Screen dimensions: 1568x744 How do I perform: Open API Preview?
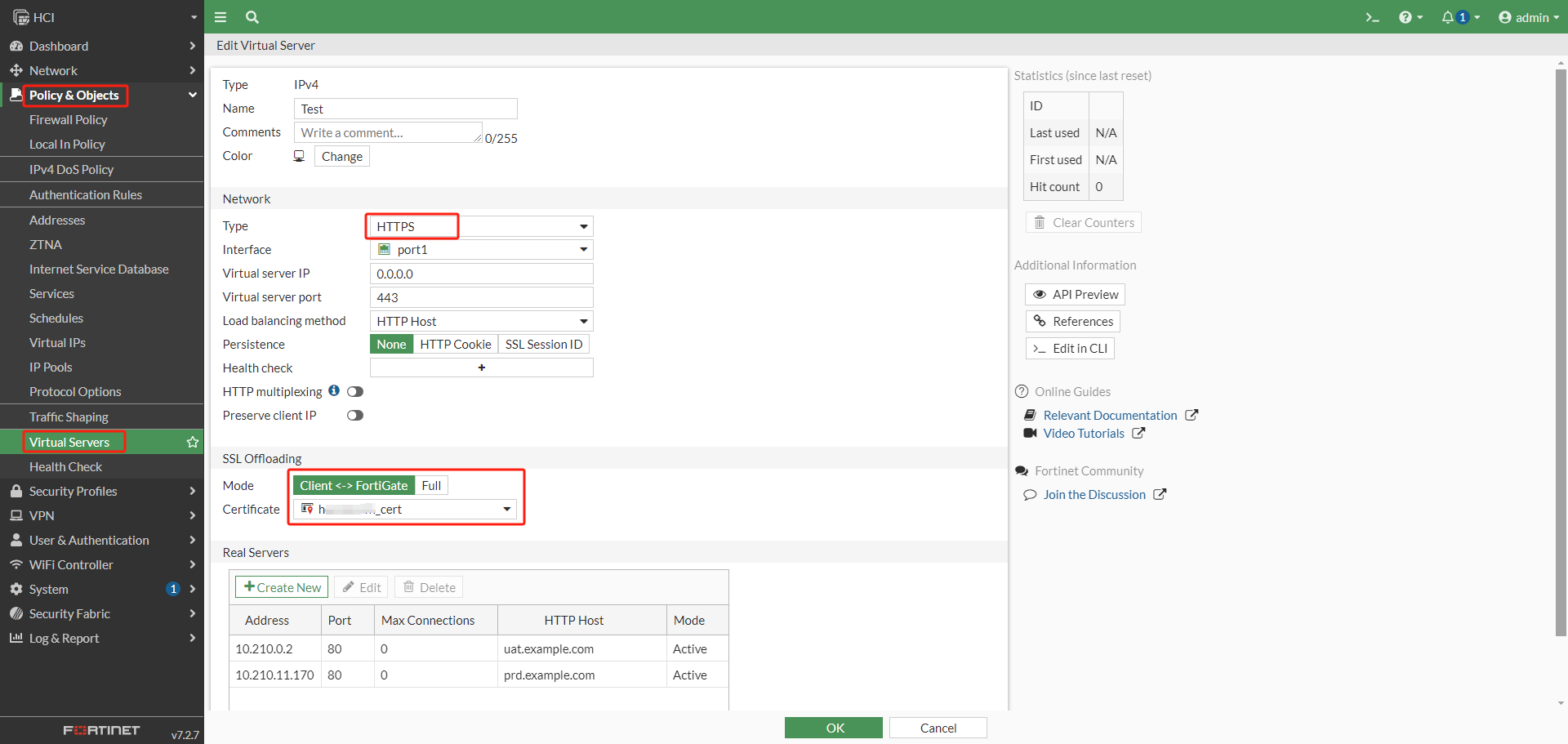1074,294
